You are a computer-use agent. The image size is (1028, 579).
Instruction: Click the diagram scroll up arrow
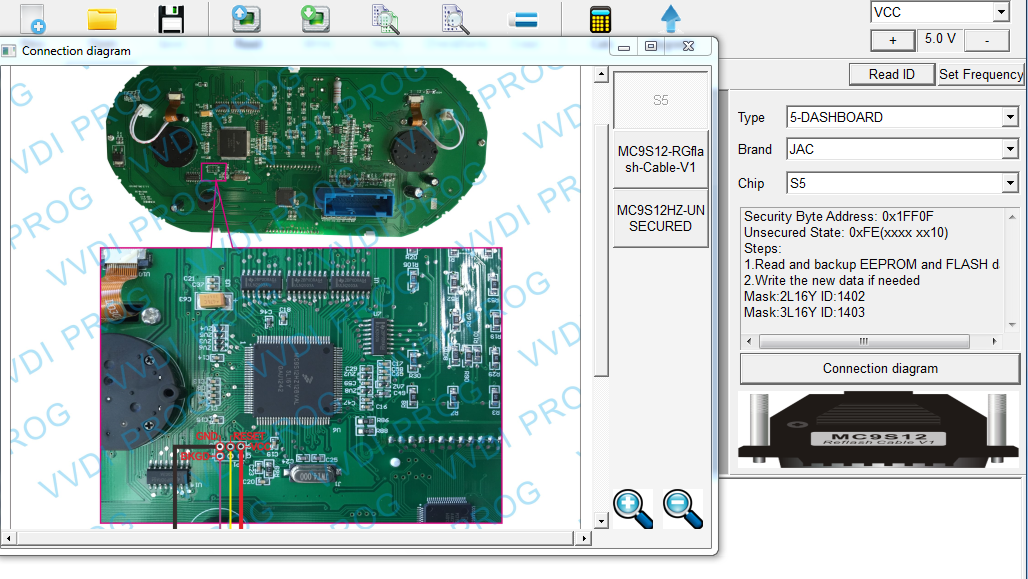(601, 74)
